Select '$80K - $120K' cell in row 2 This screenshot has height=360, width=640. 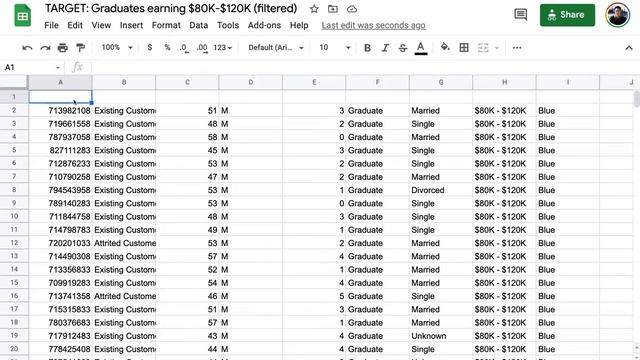point(504,111)
